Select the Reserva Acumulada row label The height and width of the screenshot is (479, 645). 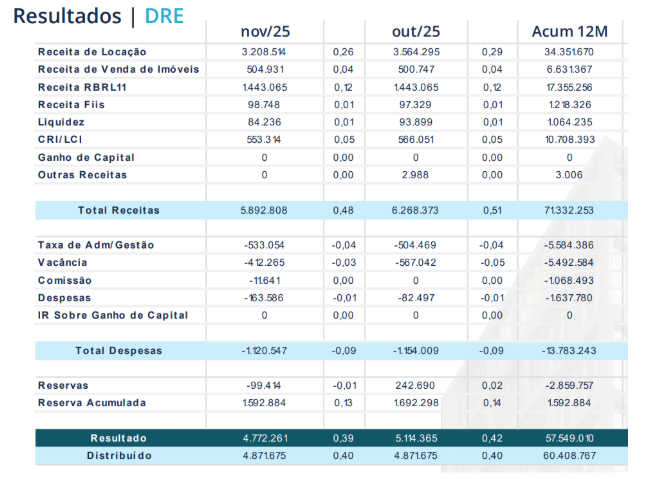[x=91, y=403]
